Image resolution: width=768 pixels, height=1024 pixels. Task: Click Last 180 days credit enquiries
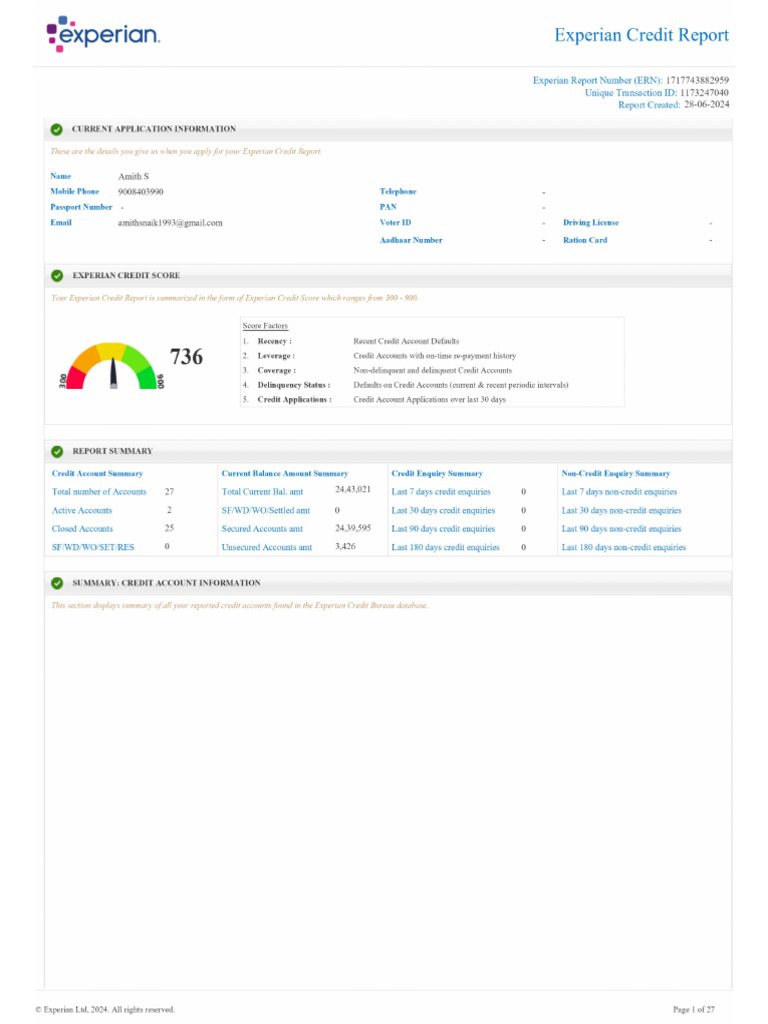445,547
